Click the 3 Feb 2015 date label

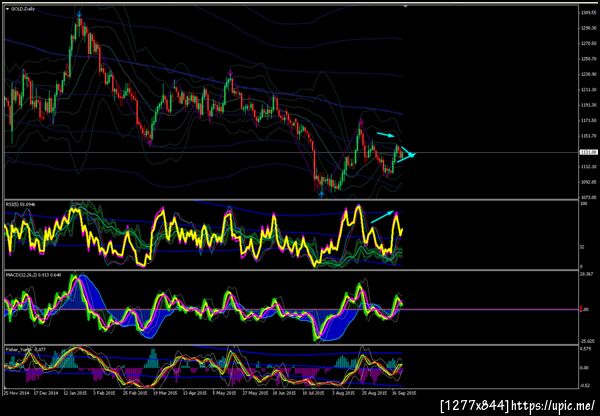[105, 393]
